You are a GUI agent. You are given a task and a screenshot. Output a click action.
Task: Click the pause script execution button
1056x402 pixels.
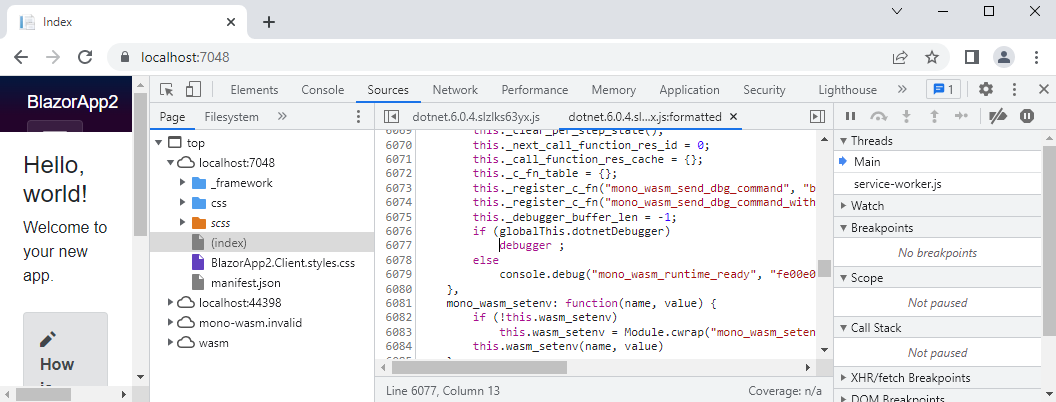pyautogui.click(x=851, y=116)
